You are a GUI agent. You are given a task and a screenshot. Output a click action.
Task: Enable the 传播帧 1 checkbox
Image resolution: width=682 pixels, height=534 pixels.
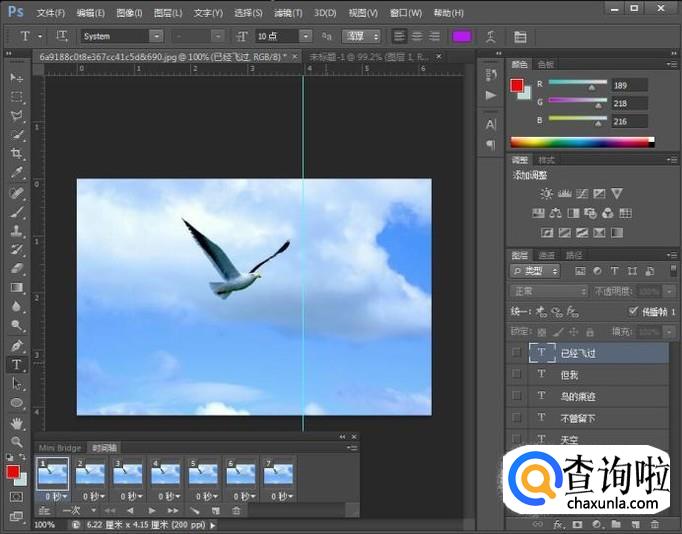[x=632, y=311]
